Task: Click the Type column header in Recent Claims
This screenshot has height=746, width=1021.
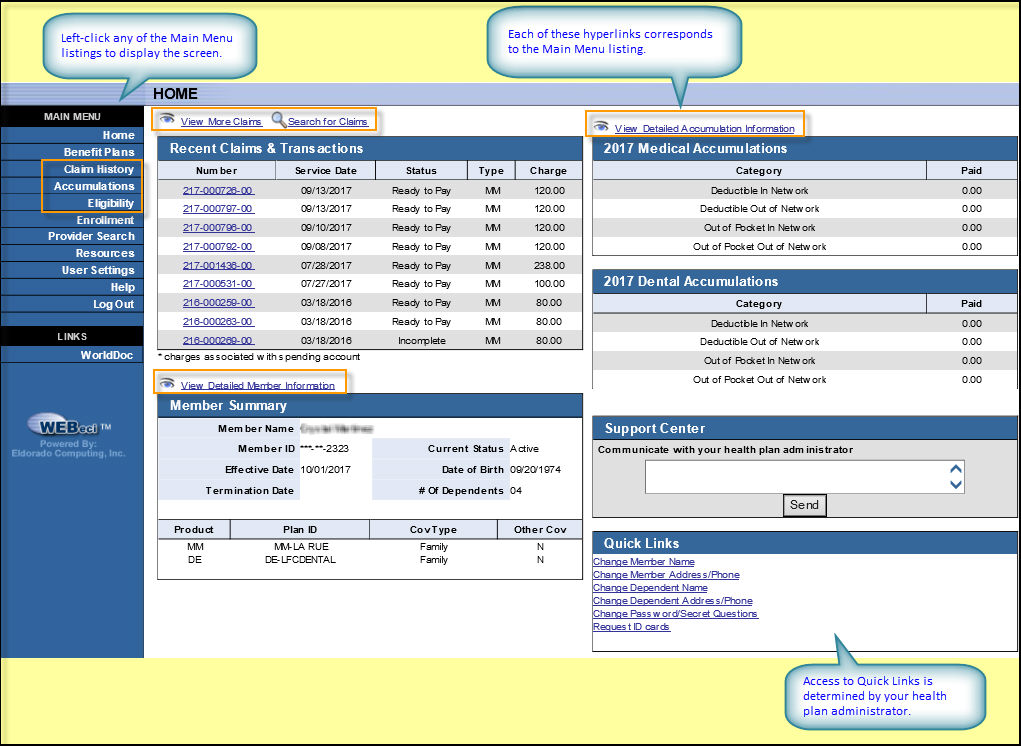Action: coord(491,171)
